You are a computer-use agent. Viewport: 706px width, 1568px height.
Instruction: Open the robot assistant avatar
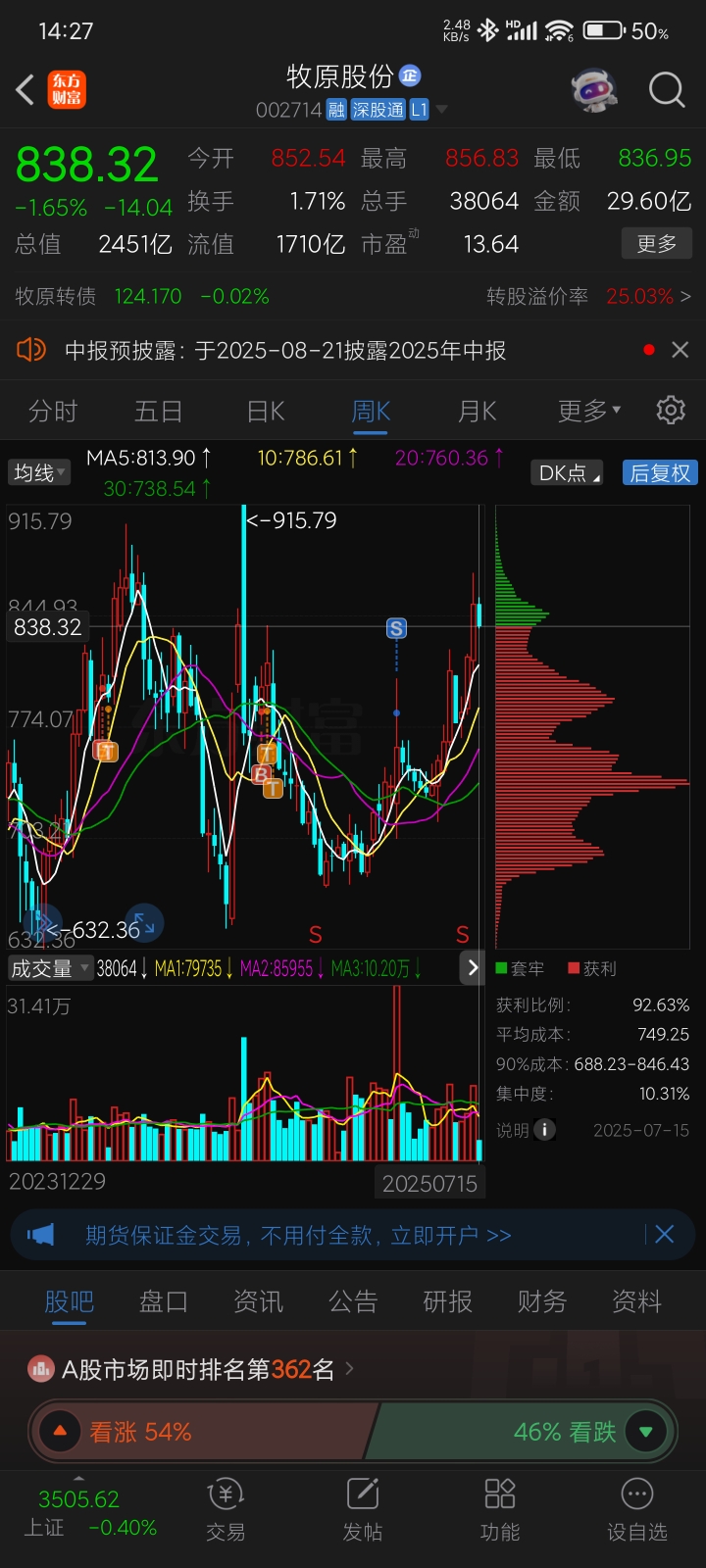click(594, 90)
